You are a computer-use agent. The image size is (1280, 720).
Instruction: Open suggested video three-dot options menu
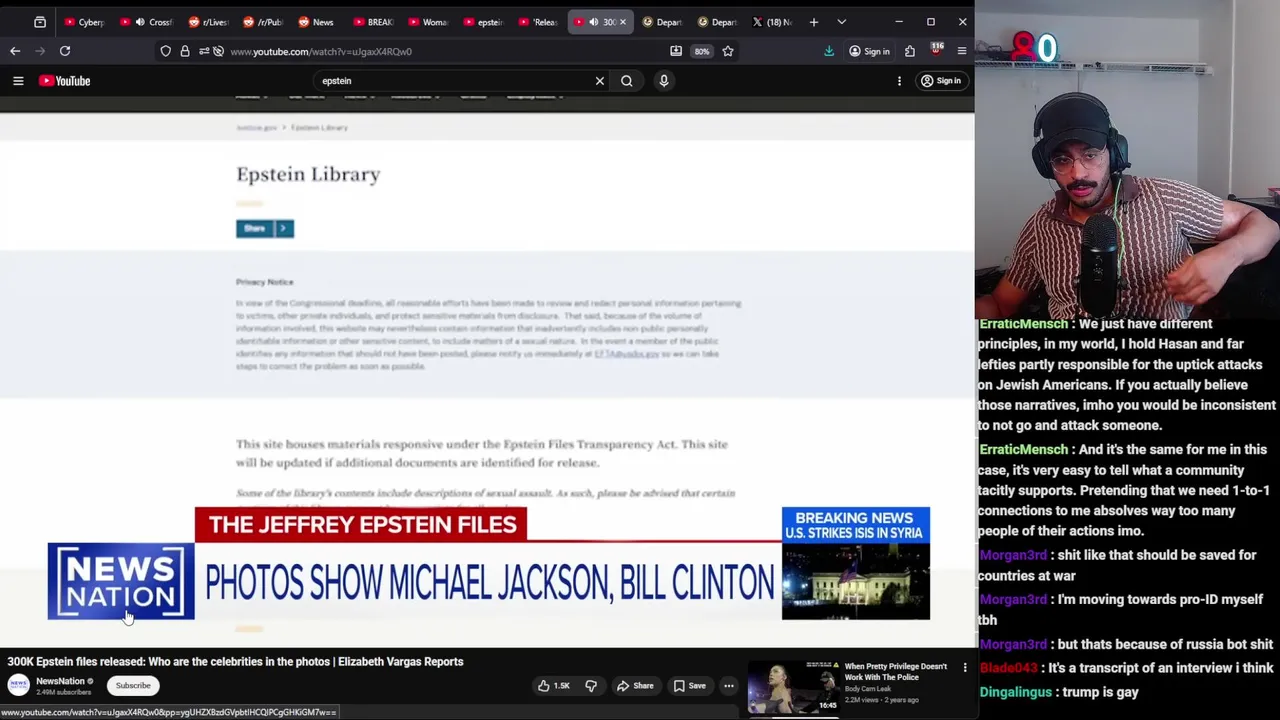pyautogui.click(x=965, y=667)
